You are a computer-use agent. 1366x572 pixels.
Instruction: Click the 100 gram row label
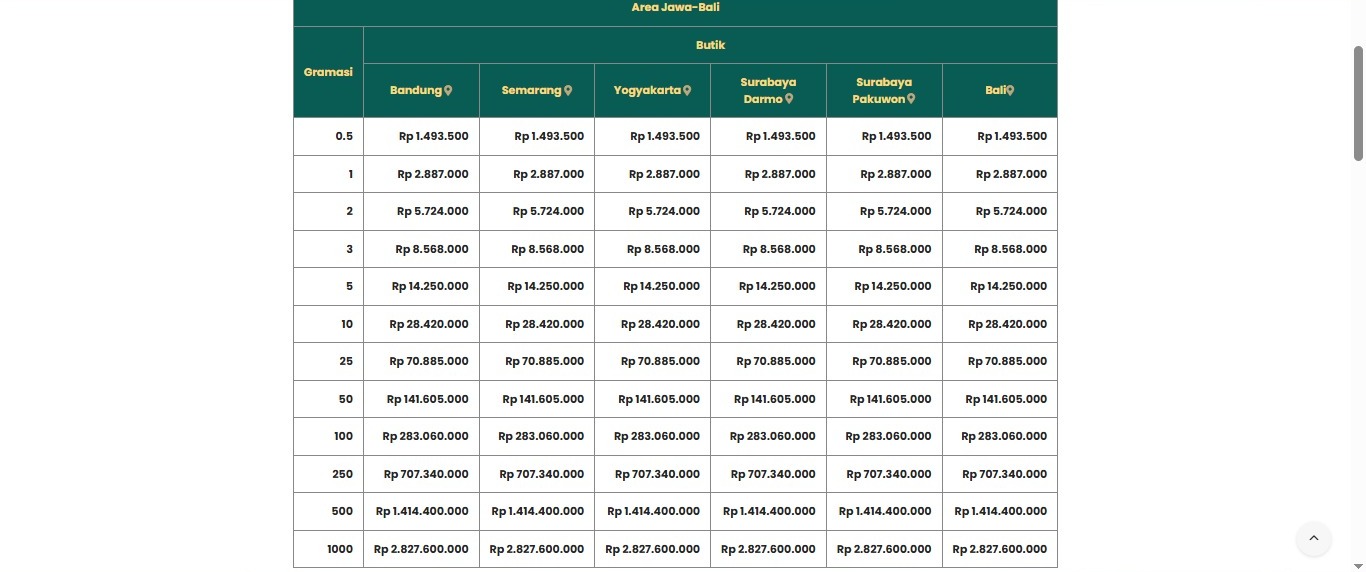[343, 436]
